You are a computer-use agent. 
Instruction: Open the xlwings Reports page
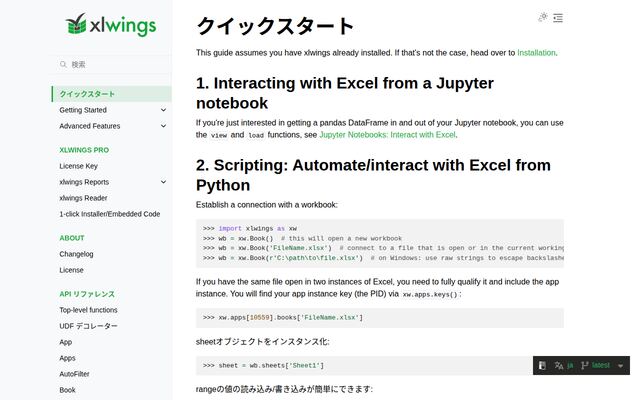coord(84,182)
